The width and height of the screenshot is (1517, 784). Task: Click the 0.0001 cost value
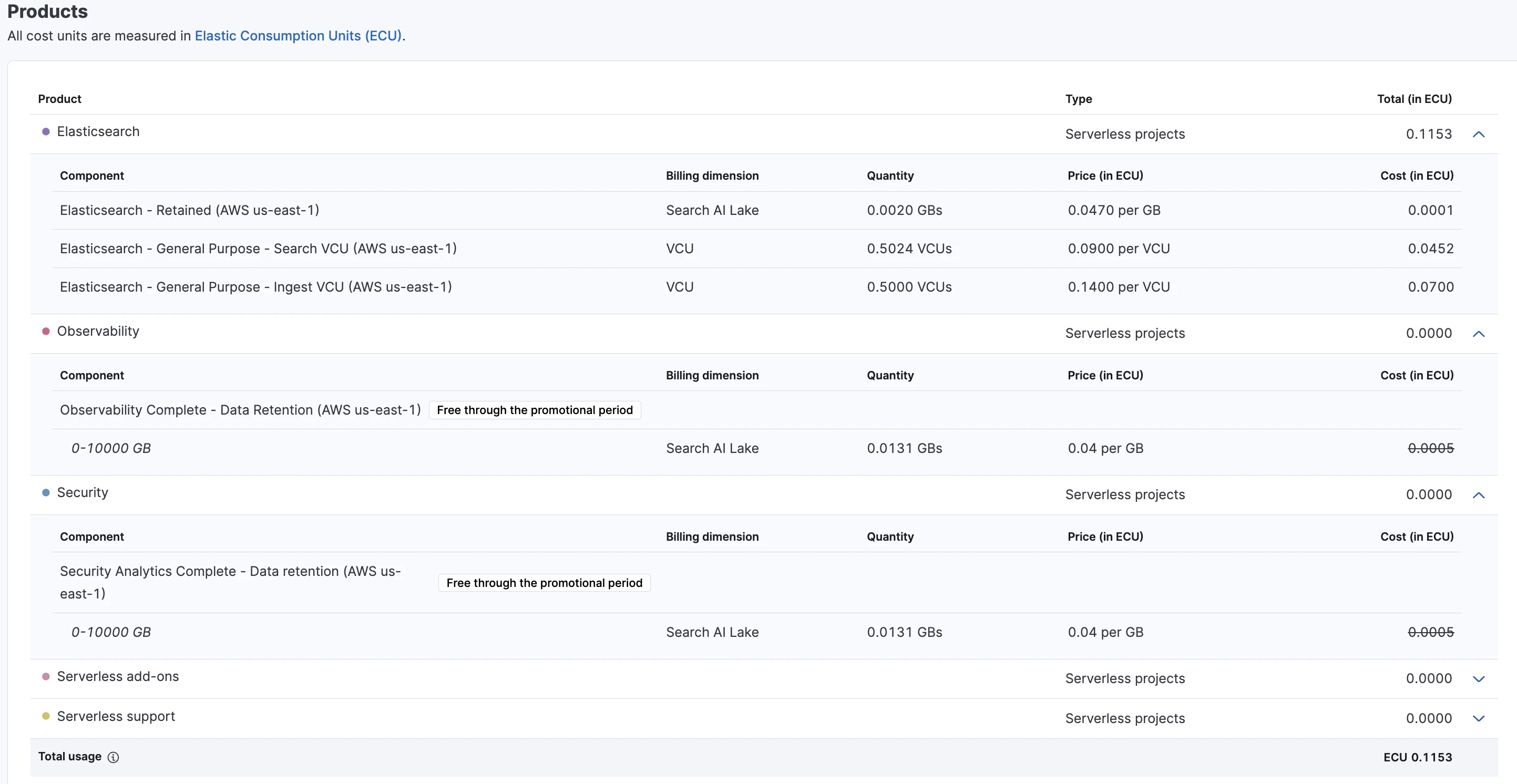click(1430, 210)
